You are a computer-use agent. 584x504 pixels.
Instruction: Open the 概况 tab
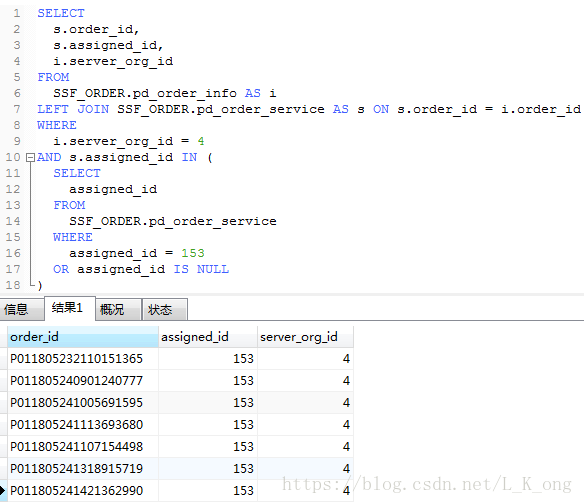[118, 309]
